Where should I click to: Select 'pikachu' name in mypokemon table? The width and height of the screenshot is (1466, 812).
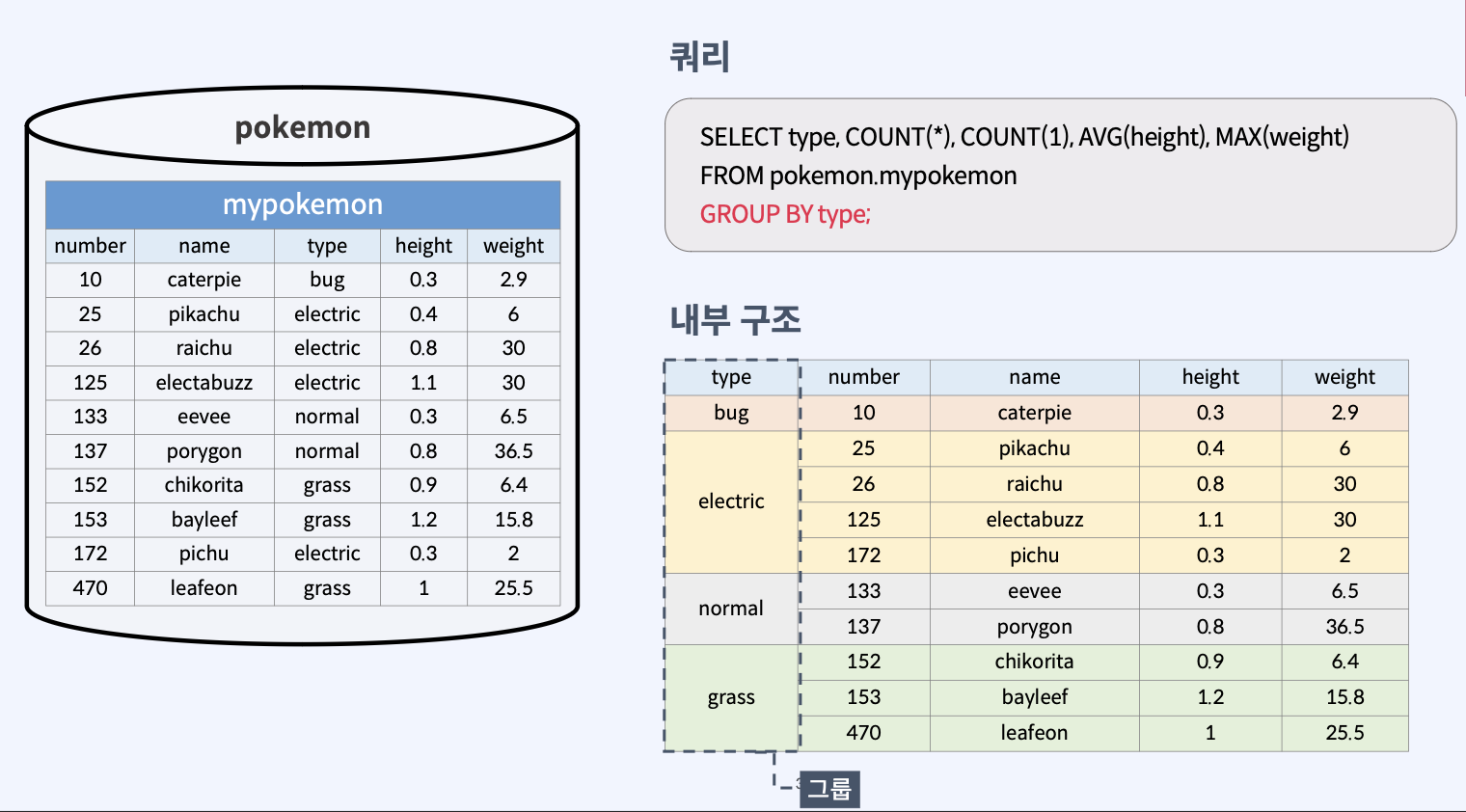point(204,314)
